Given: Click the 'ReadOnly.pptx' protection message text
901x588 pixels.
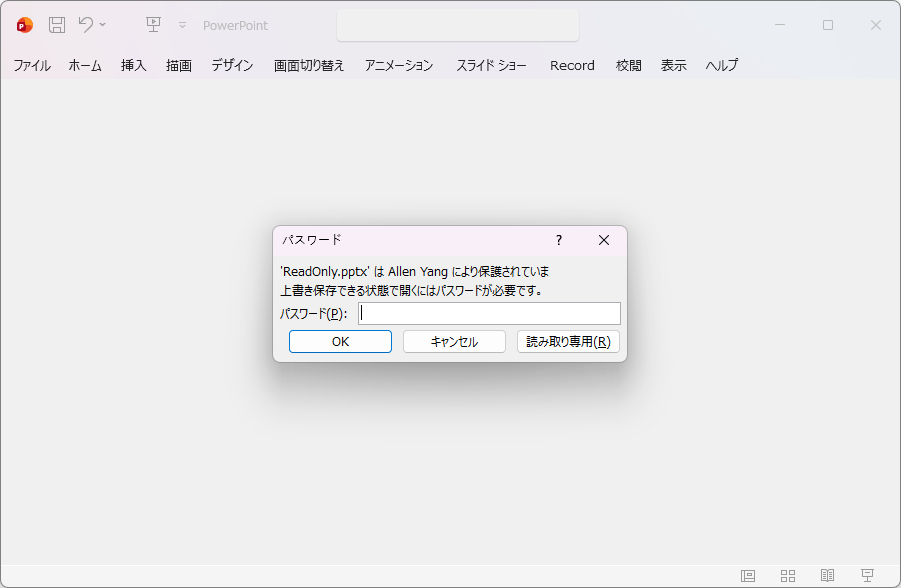Looking at the screenshot, I should point(414,271).
